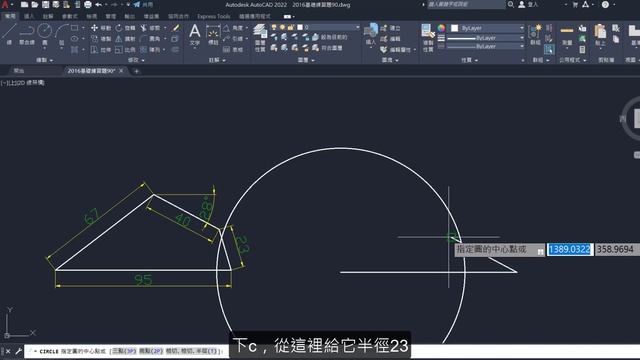The image size is (640, 360).
Task: Expand the Block panel title dropdown
Action: pyautogui.click(x=390, y=60)
